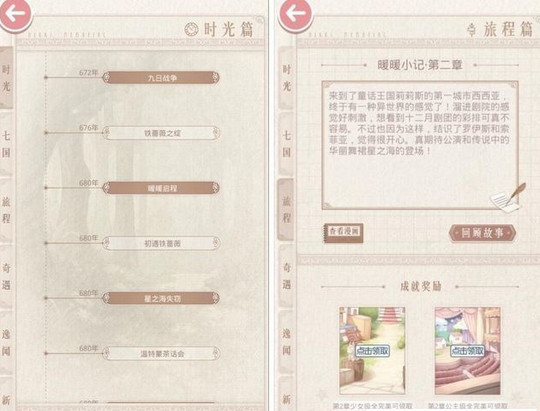Tap the pink back arrow on right screen

295,14
